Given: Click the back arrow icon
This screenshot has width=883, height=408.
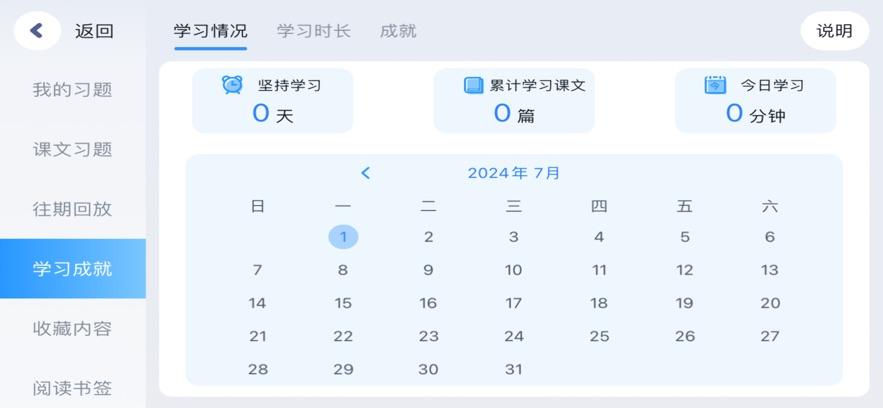Looking at the screenshot, I should pos(37,30).
